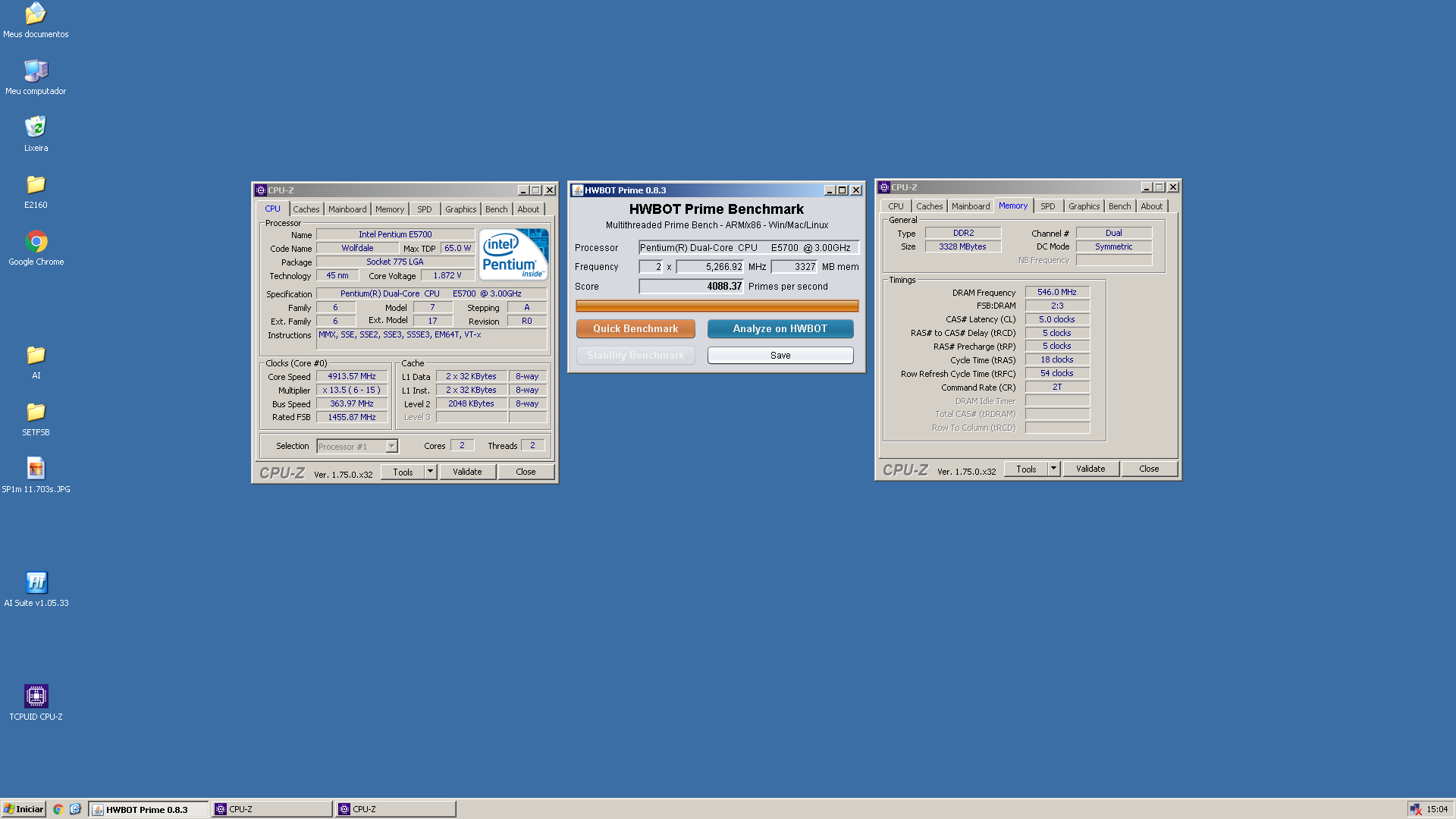The height and width of the screenshot is (819, 1456).
Task: Select CPU tab in right CPU-Z window
Action: (896, 206)
